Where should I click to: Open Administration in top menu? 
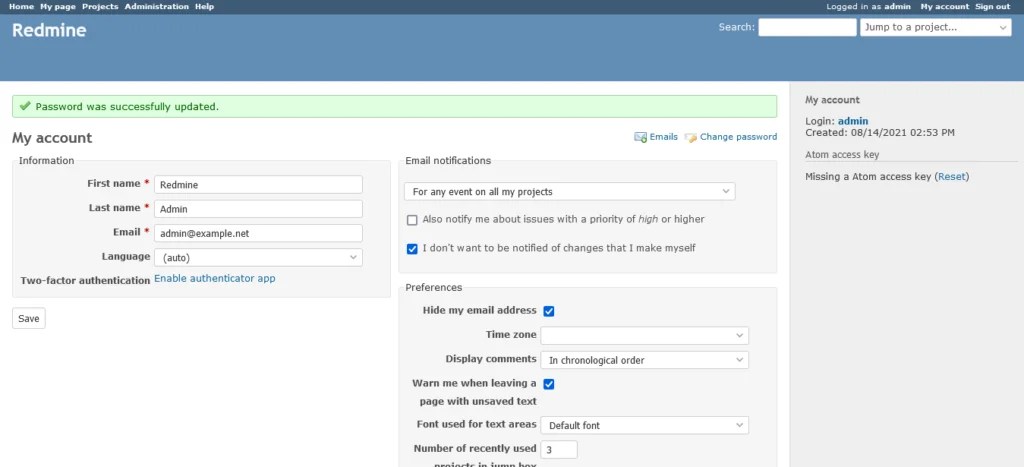157,7
